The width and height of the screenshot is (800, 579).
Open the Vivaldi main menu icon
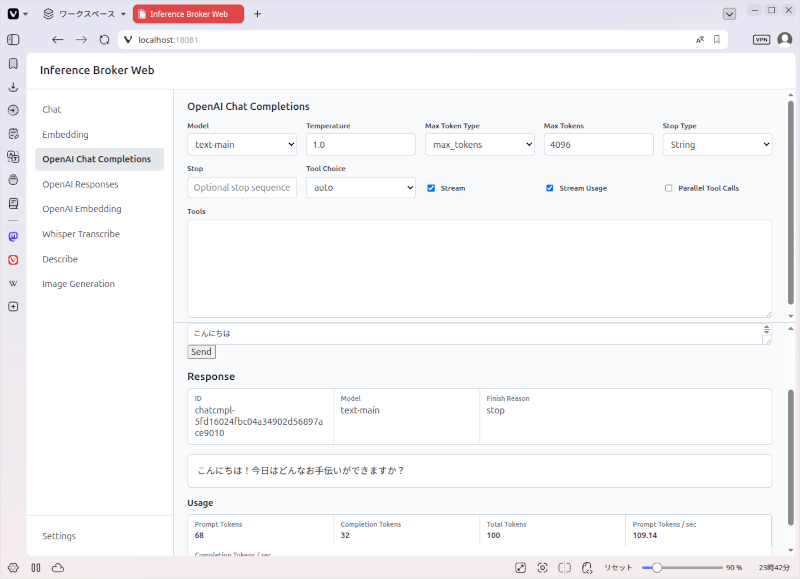(x=13, y=14)
